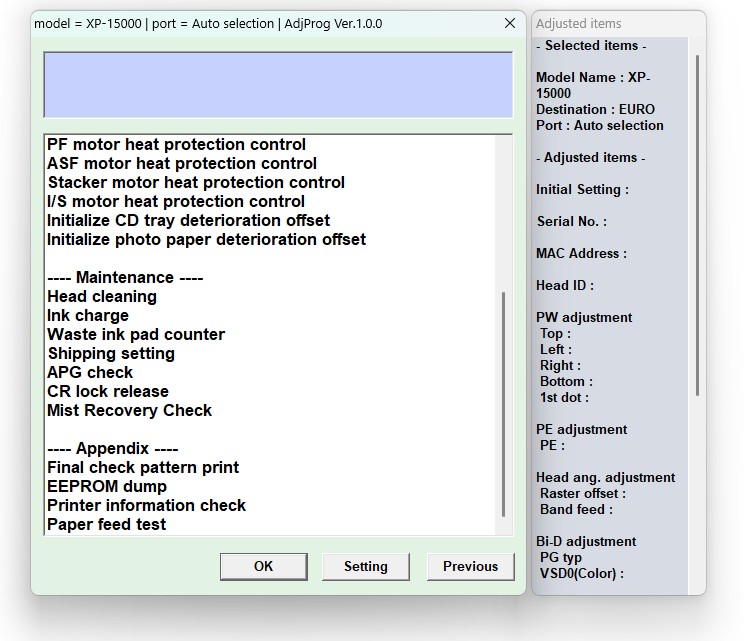Click the adjustment list scrollbar thumb
Viewport: 744px width, 641px height.
(x=503, y=404)
